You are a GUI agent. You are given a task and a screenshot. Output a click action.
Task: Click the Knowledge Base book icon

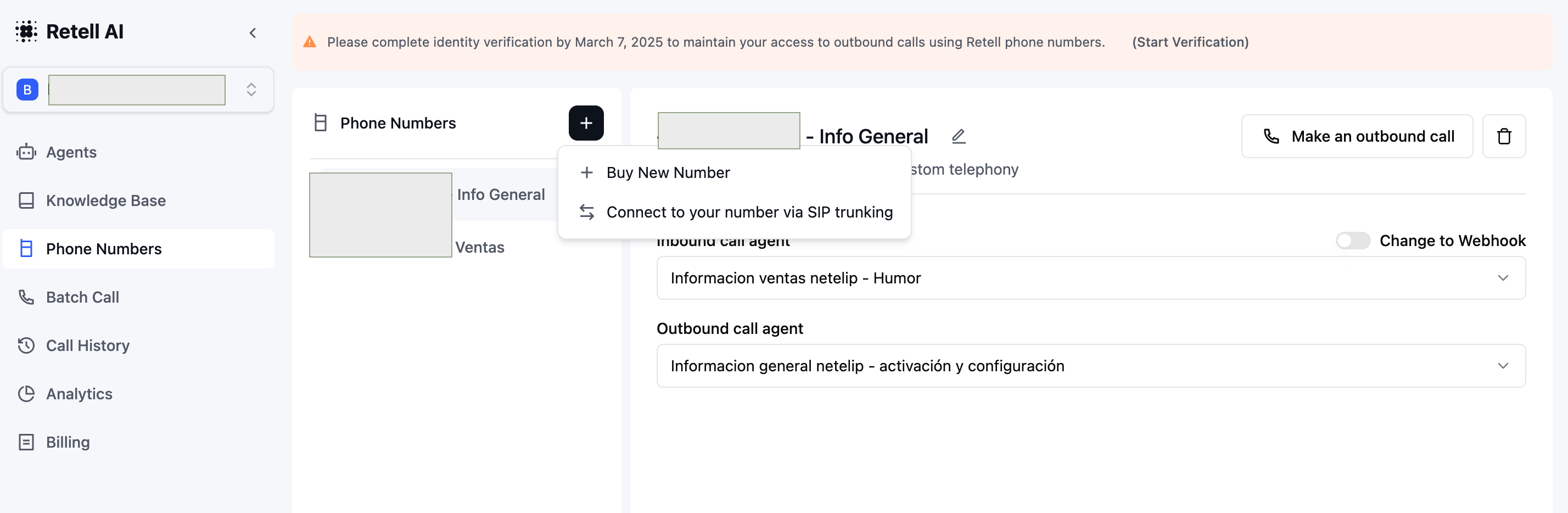pyautogui.click(x=26, y=200)
